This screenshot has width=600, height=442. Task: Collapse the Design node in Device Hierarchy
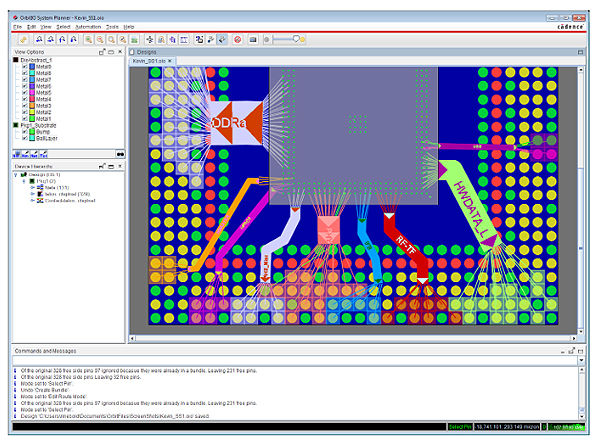(14, 173)
